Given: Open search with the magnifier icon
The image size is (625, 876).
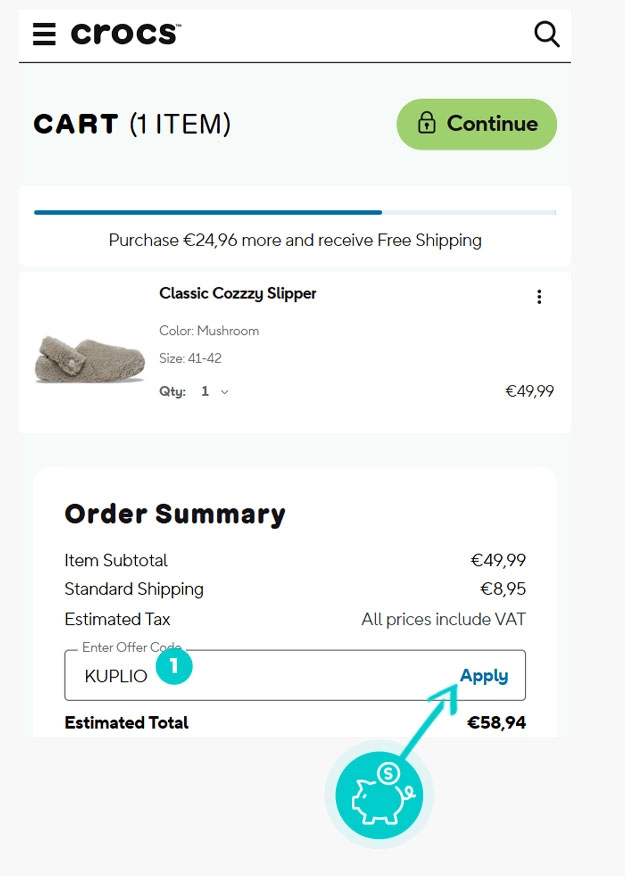Looking at the screenshot, I should coord(547,35).
